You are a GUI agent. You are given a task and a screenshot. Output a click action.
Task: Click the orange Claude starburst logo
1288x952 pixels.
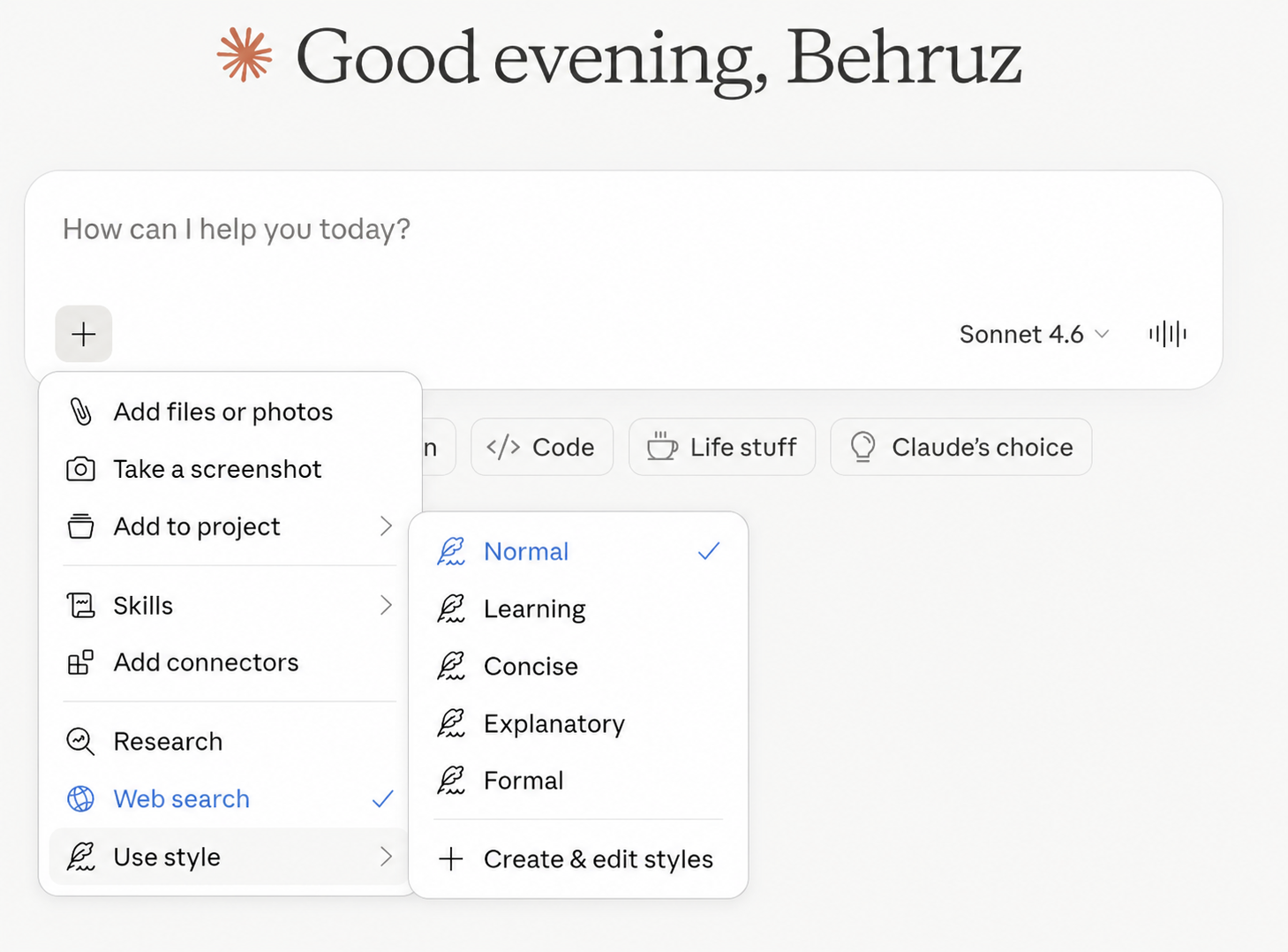click(245, 55)
